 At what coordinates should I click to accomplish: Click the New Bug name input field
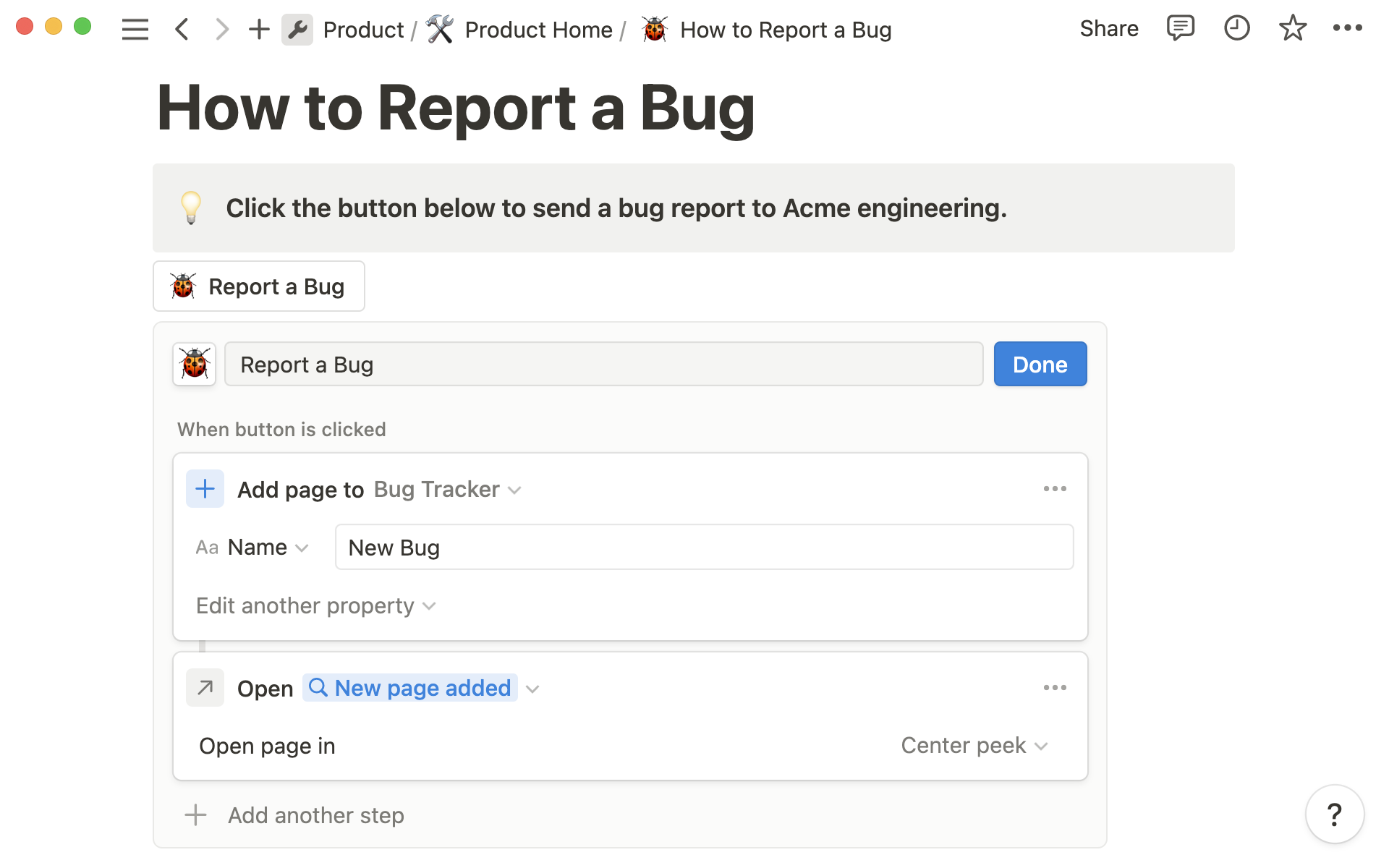tap(703, 547)
